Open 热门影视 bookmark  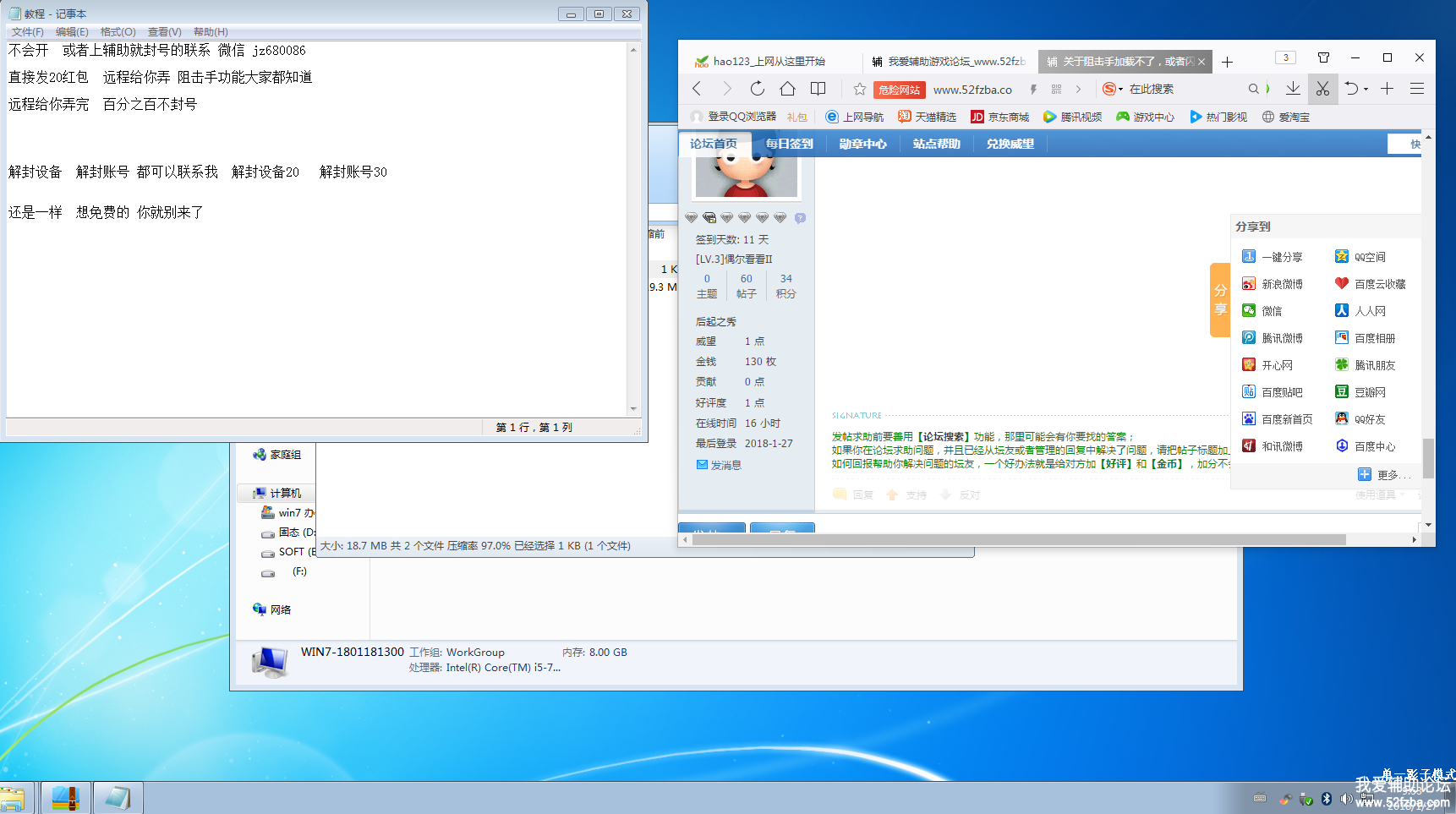point(1218,117)
